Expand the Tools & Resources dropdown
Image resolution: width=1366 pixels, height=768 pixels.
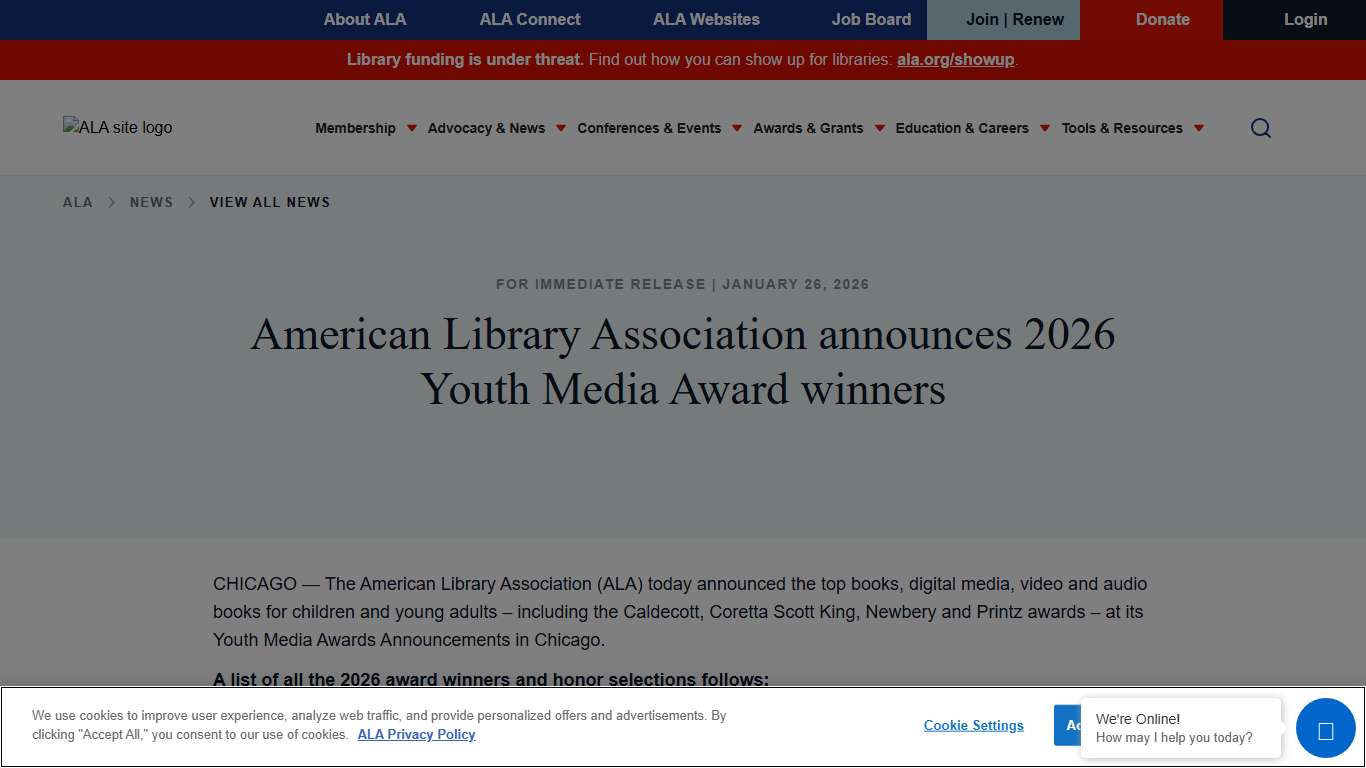1122,128
